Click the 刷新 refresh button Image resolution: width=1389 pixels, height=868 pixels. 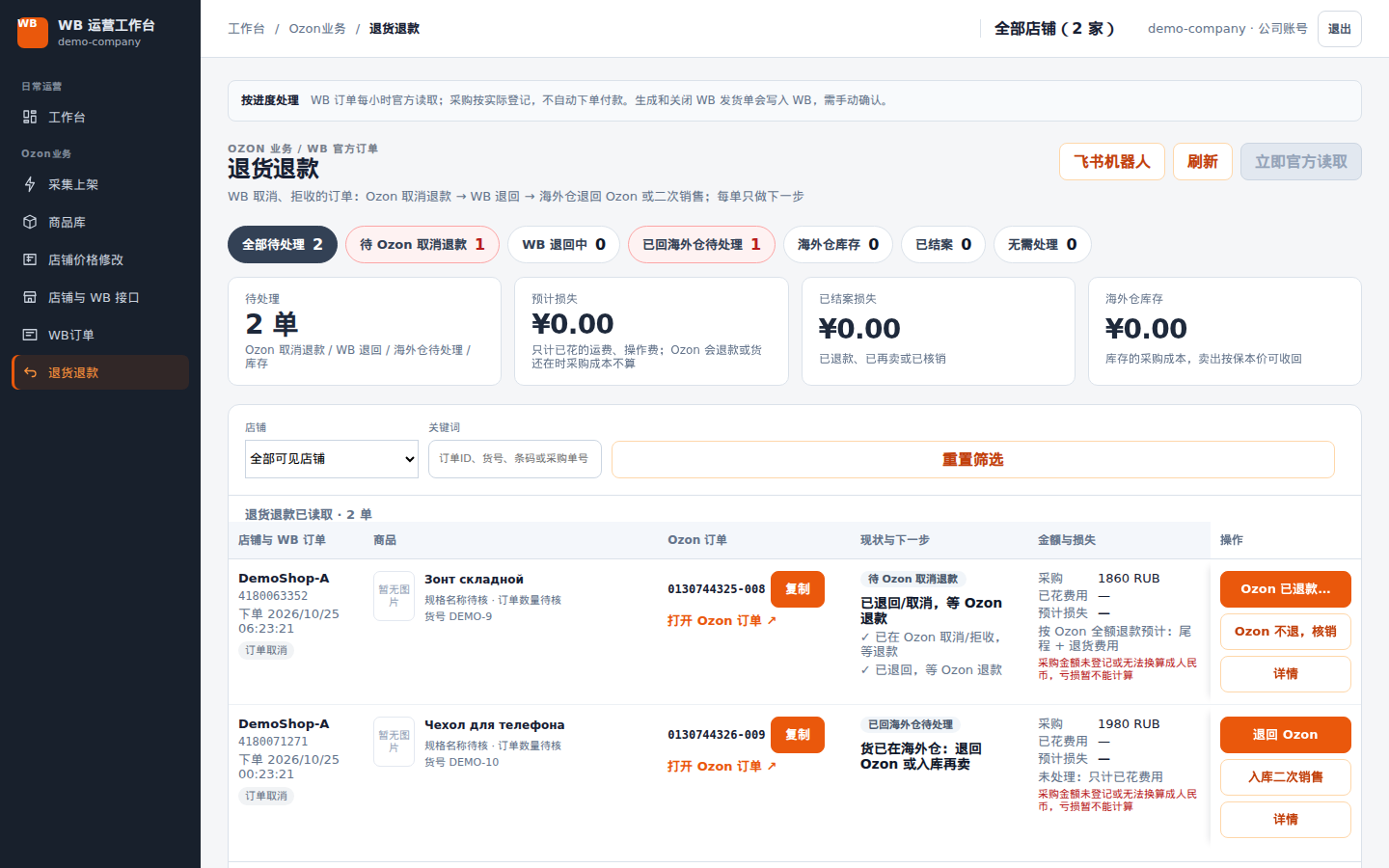[x=1203, y=162]
